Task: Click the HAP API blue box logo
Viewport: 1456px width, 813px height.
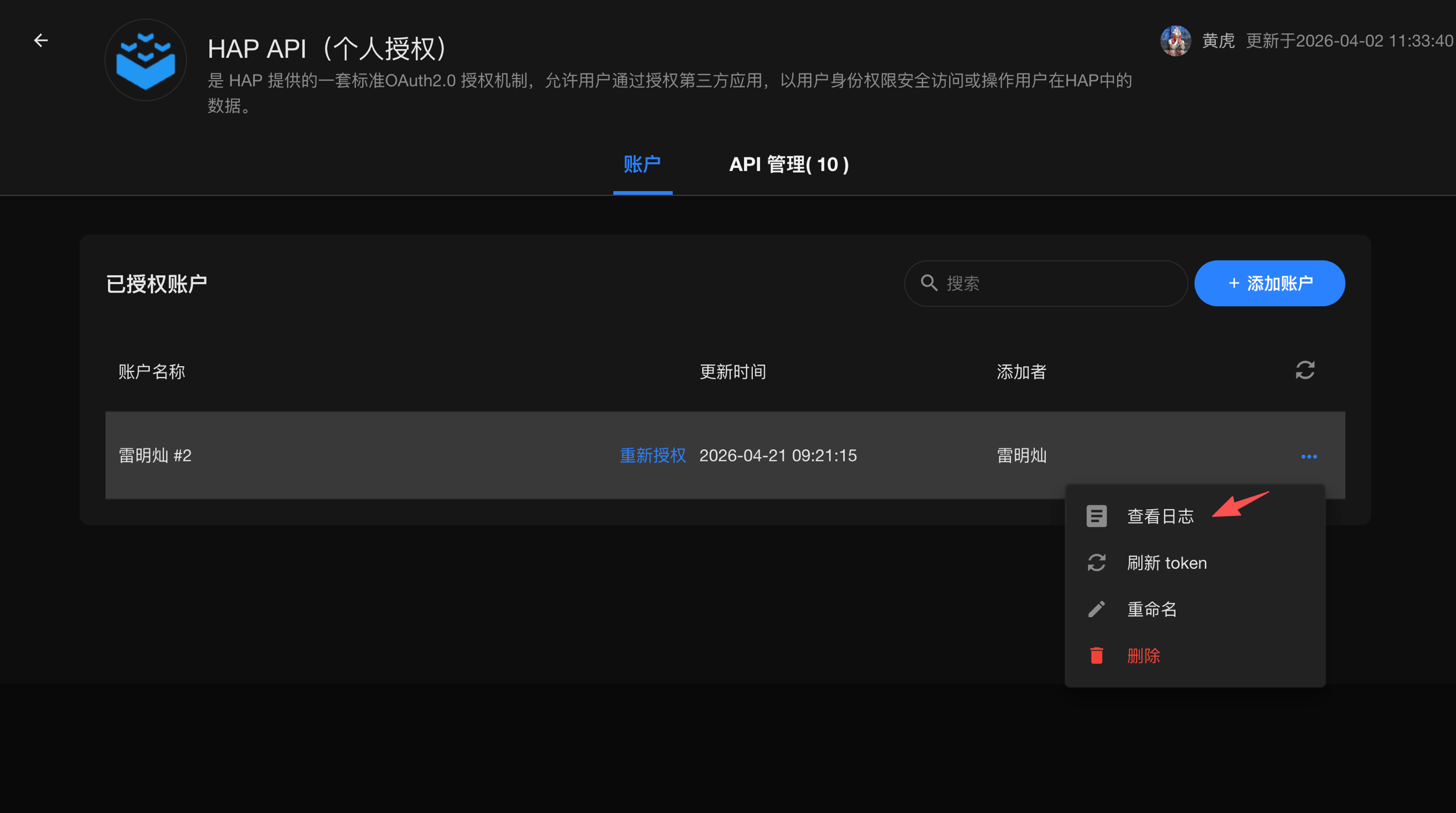Action: pyautogui.click(x=146, y=60)
